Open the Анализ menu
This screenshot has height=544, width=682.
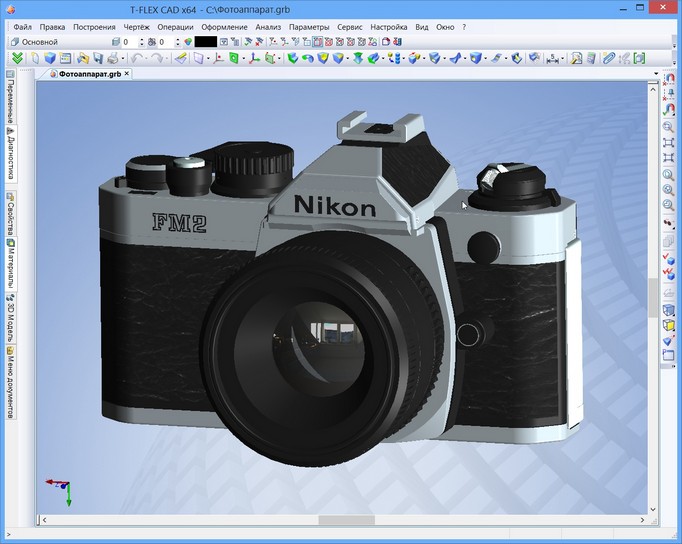point(268,27)
